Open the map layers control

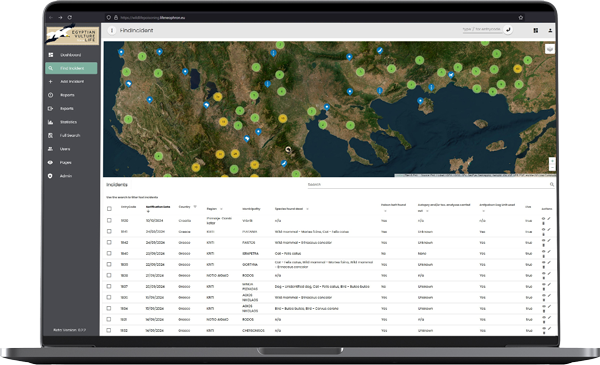550,49
